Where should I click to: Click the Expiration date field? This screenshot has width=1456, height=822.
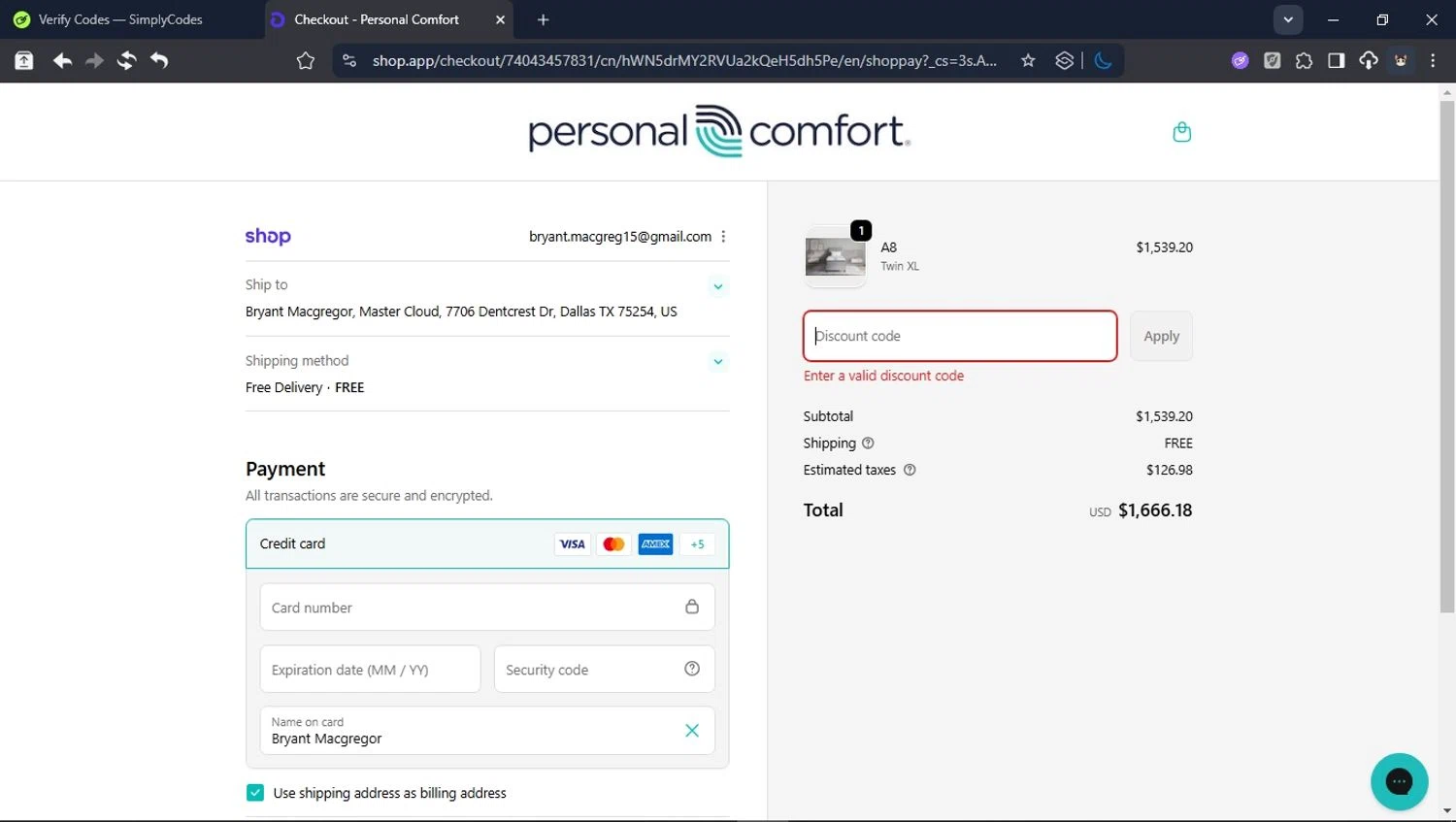tap(370, 669)
